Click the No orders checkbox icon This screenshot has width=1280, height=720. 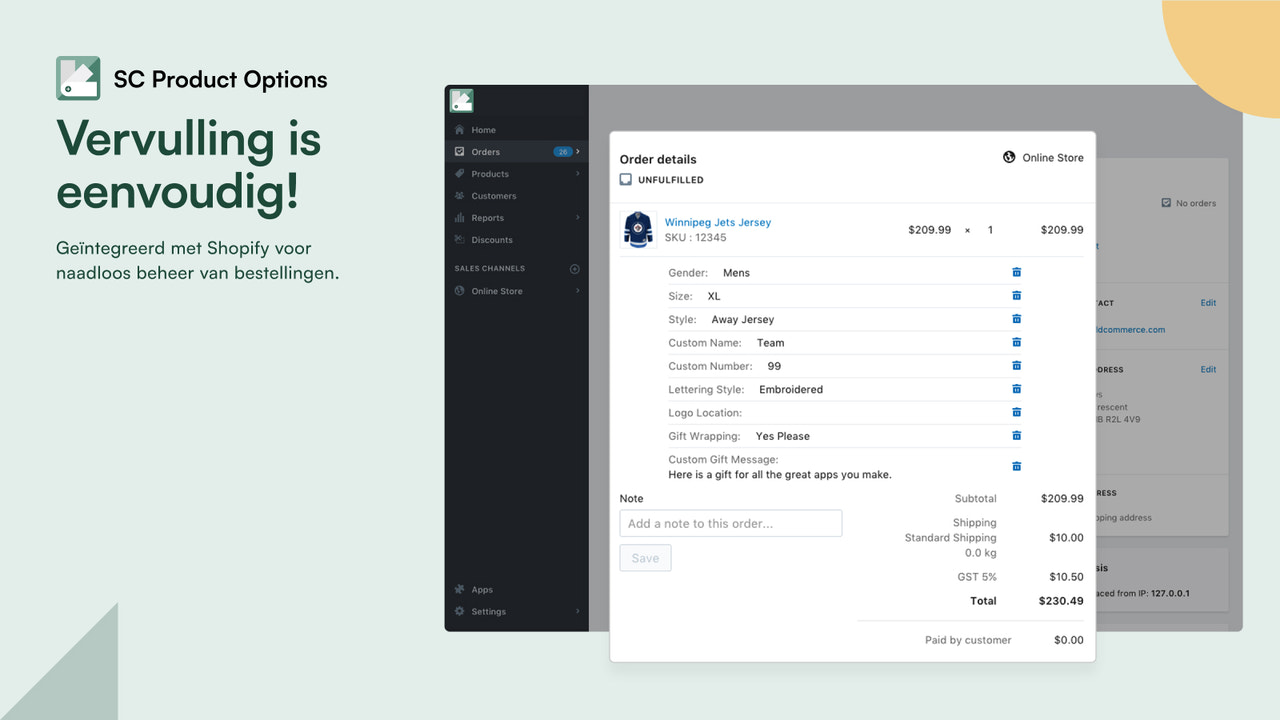[x=1166, y=203]
